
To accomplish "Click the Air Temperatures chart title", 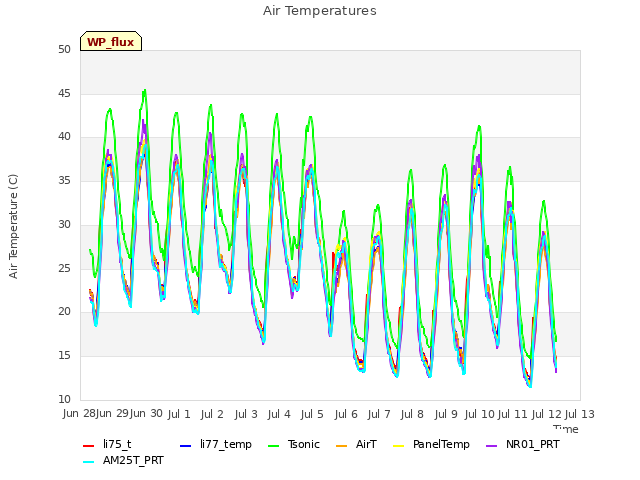I will click(320, 11).
